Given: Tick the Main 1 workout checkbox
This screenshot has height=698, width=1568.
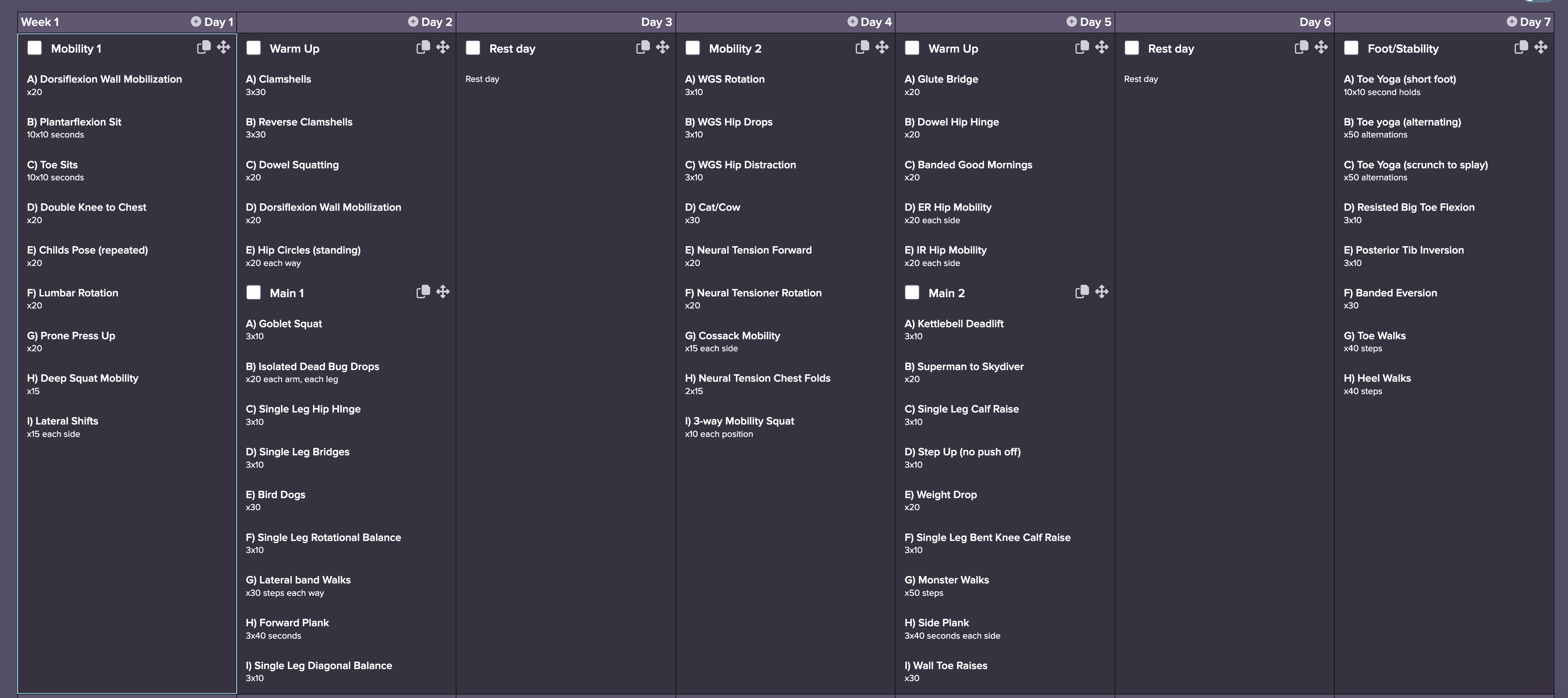Looking at the screenshot, I should point(253,292).
